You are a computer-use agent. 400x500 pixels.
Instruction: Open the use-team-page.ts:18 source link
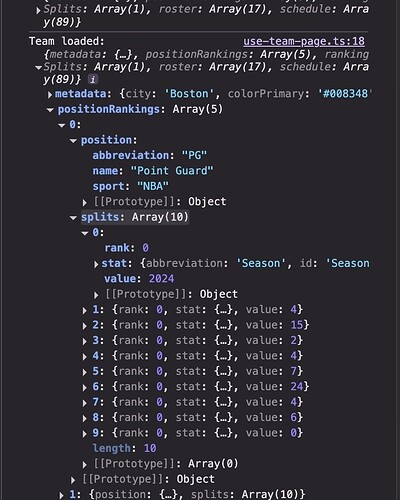click(x=304, y=41)
